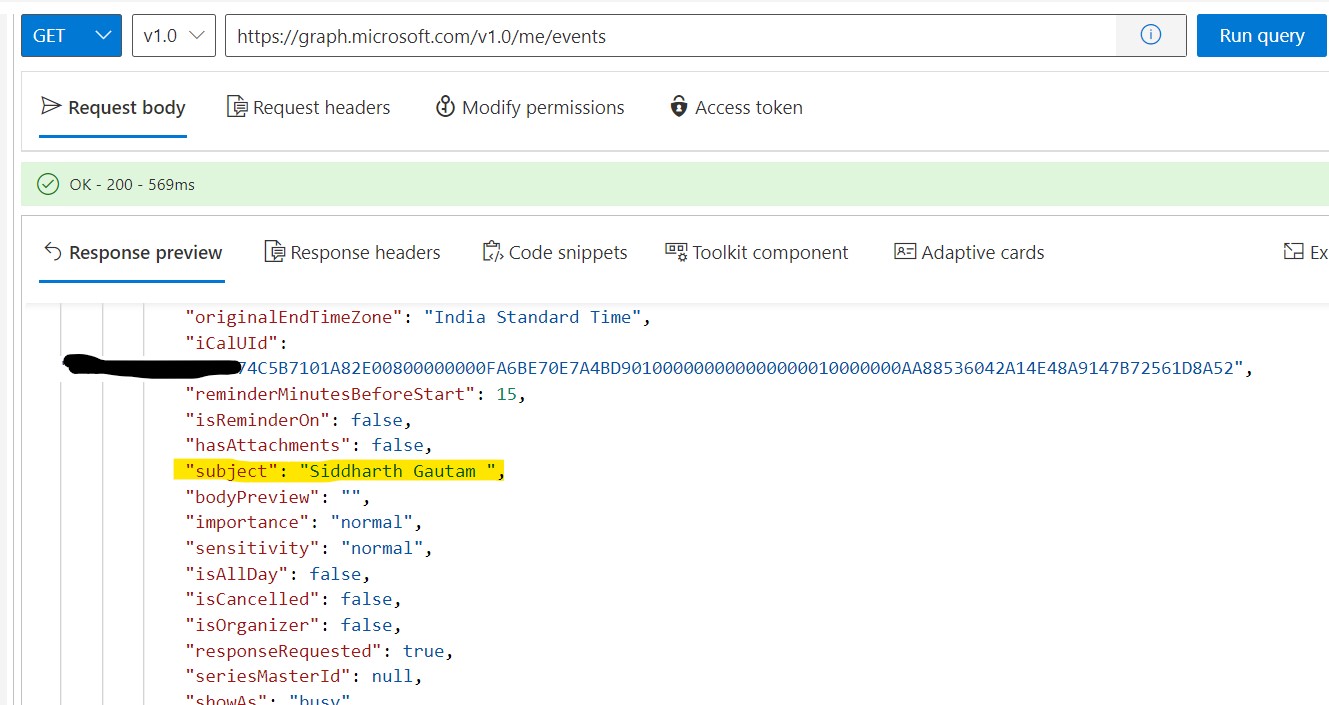
Task: Click the Adaptive cards icon
Action: point(905,251)
